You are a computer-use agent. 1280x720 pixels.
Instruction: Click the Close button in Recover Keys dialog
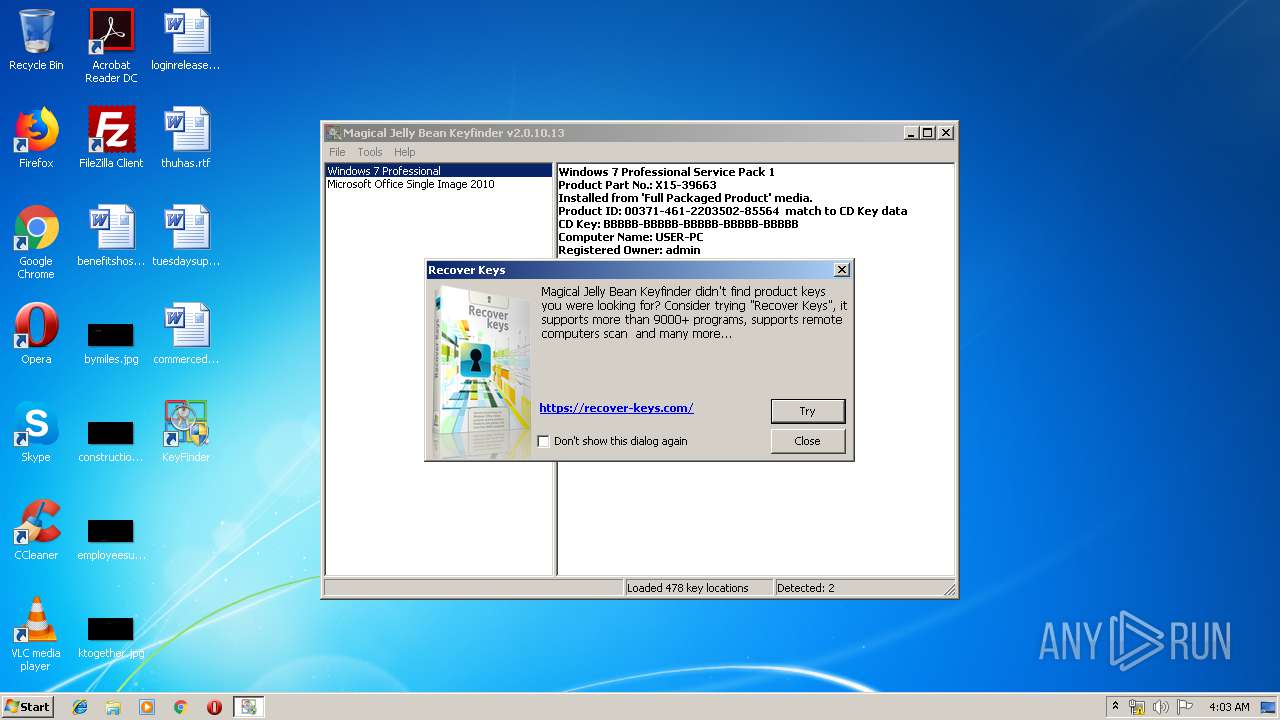(x=808, y=441)
